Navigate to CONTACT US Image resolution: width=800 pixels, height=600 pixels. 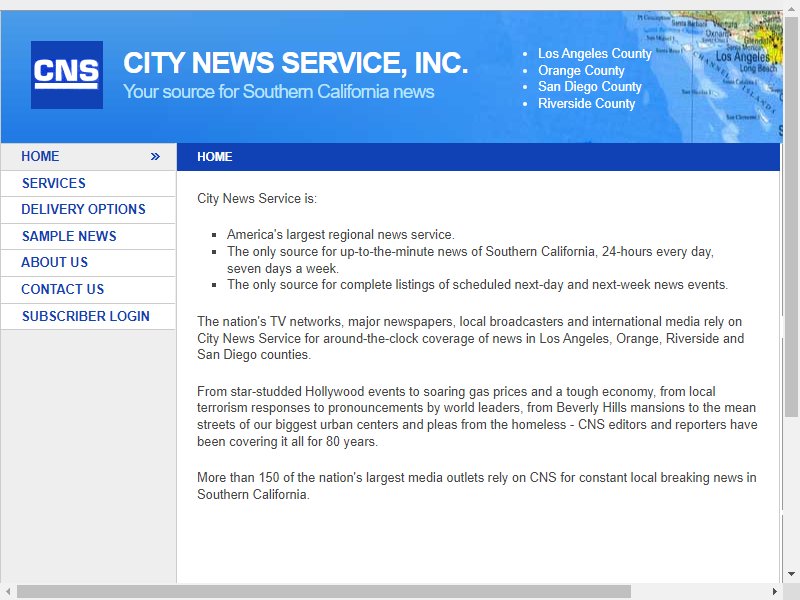click(x=89, y=289)
